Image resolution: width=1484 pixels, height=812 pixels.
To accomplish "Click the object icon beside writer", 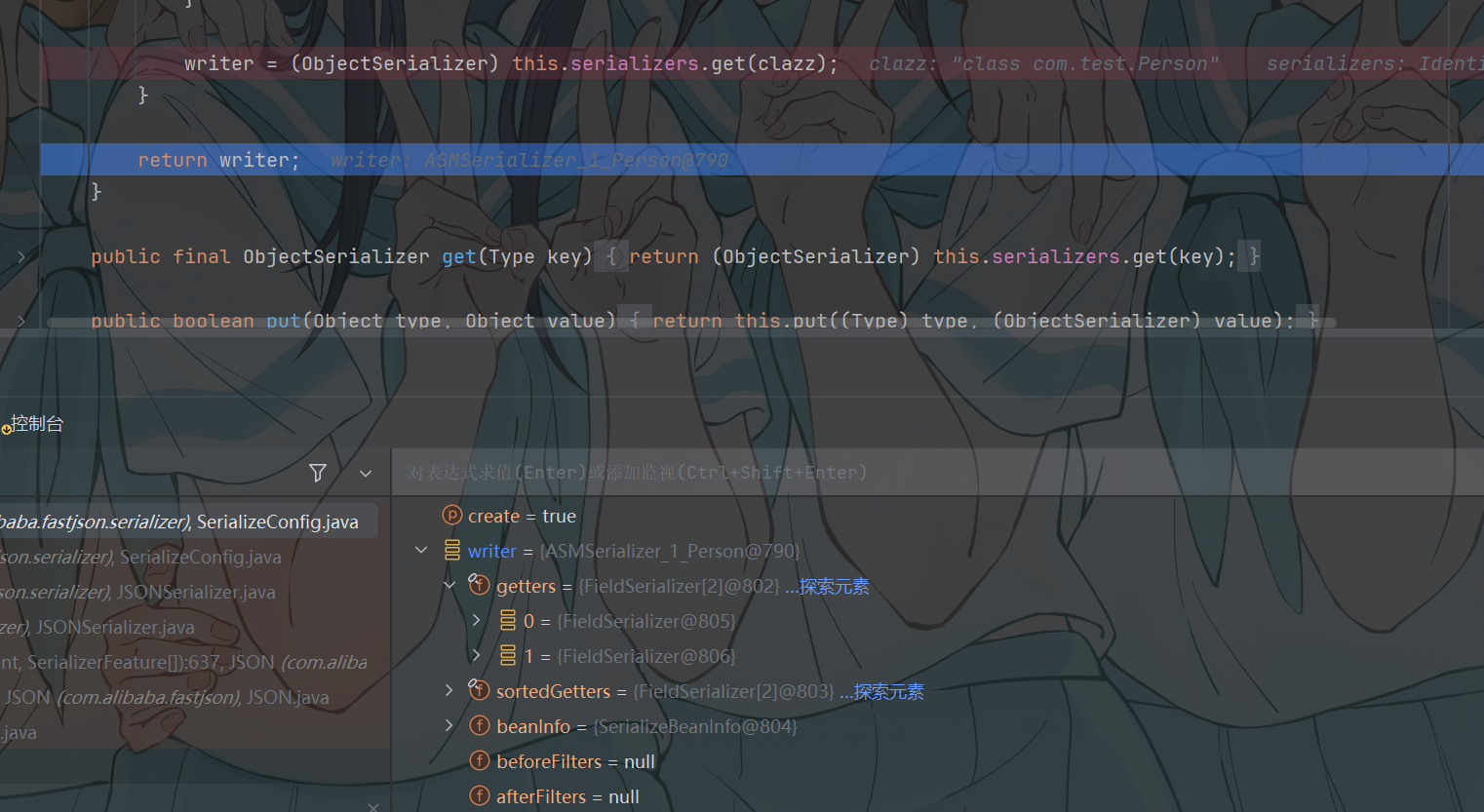I will click(x=451, y=551).
